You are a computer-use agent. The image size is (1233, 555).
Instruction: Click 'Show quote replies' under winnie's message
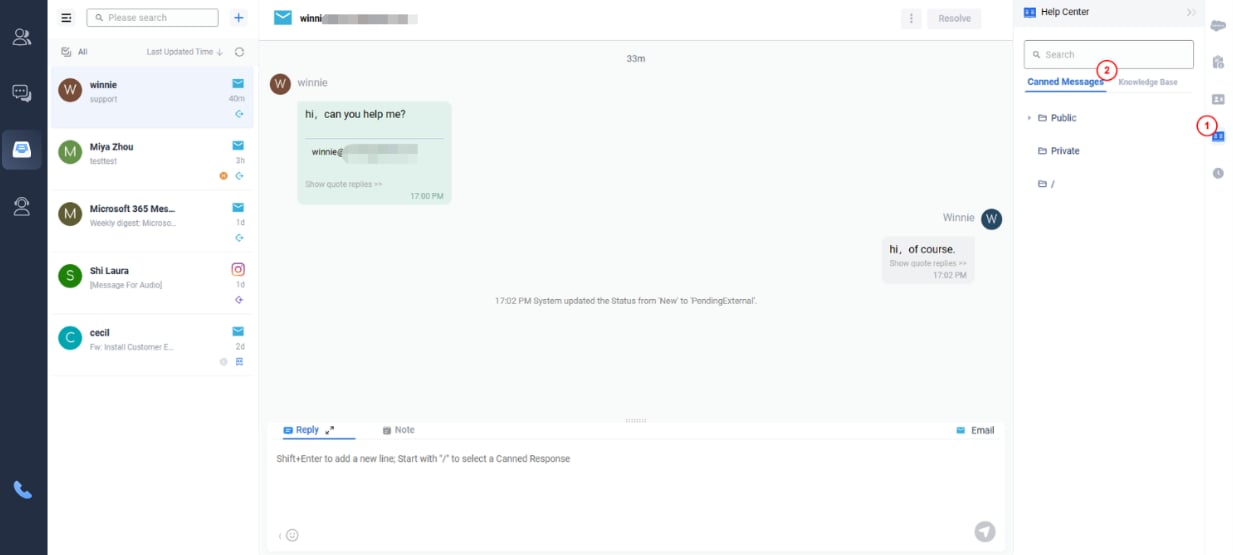(343, 184)
